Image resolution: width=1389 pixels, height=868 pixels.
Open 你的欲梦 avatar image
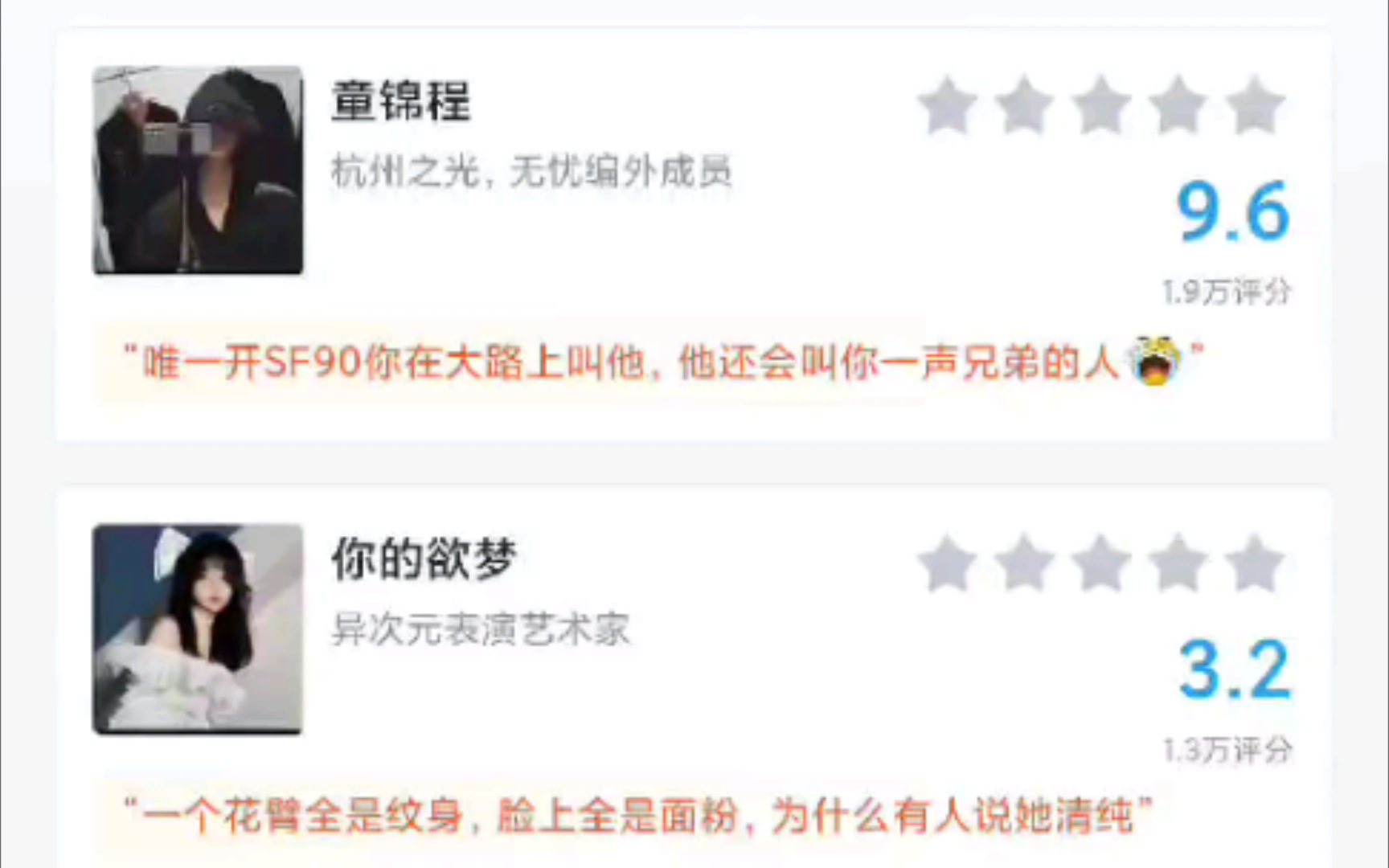click(198, 628)
